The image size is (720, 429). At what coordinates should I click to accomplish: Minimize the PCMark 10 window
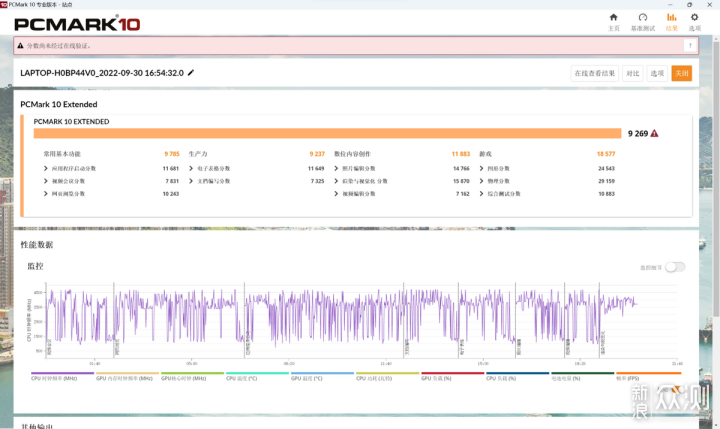(670, 4)
